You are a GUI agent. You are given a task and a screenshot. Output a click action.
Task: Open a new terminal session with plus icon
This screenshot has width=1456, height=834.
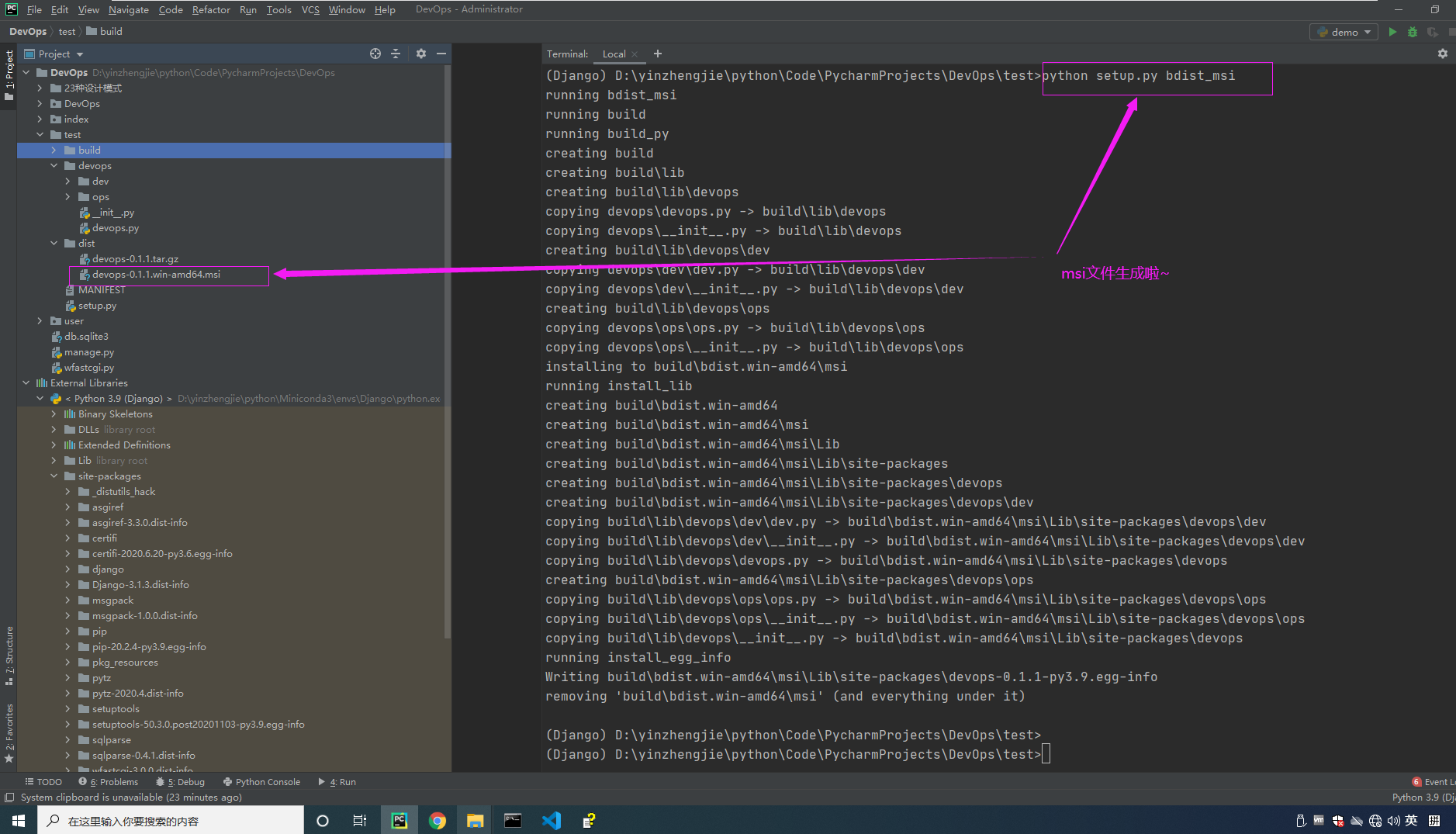(x=657, y=54)
